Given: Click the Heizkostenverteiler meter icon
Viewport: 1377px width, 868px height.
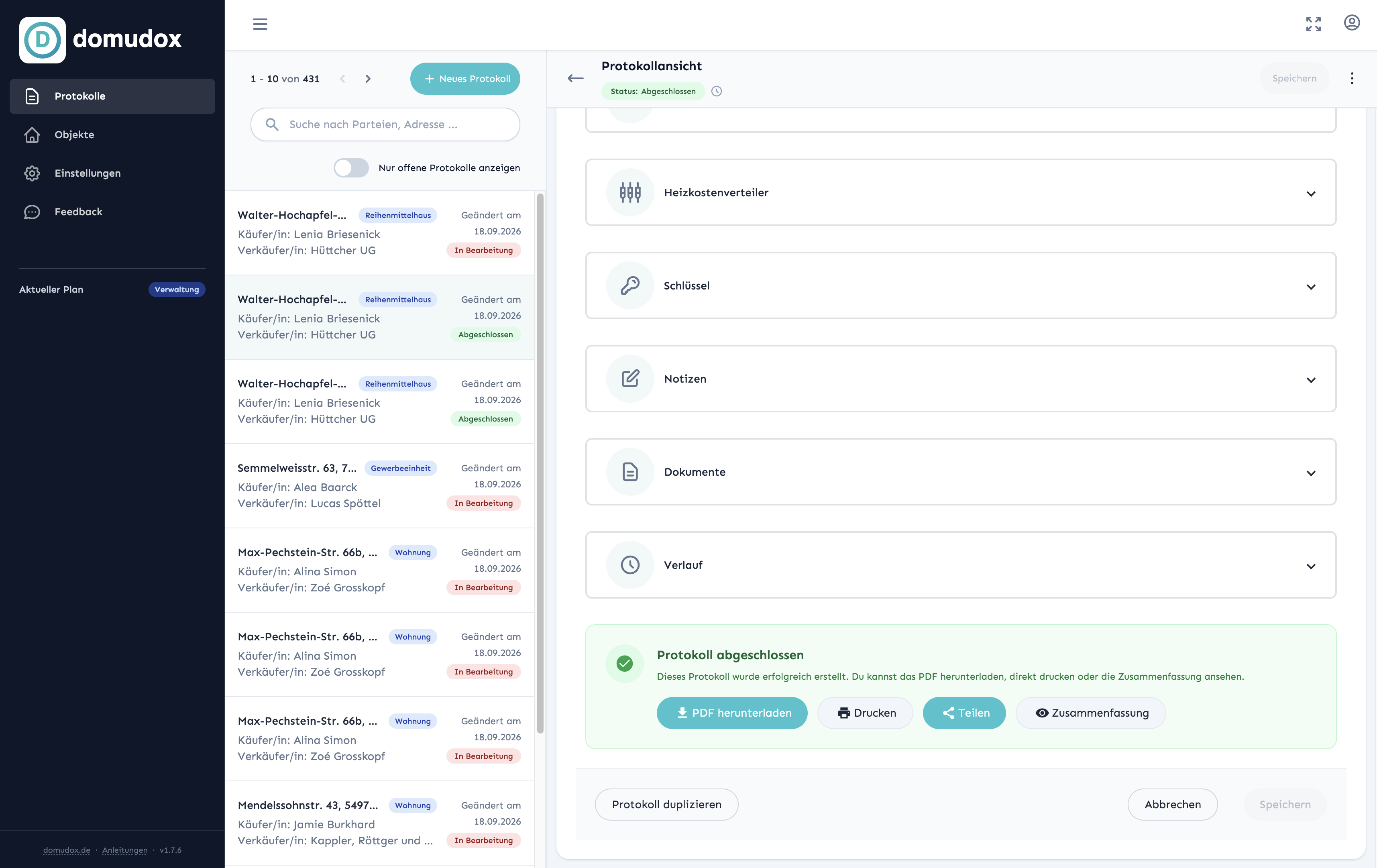Looking at the screenshot, I should (629, 192).
